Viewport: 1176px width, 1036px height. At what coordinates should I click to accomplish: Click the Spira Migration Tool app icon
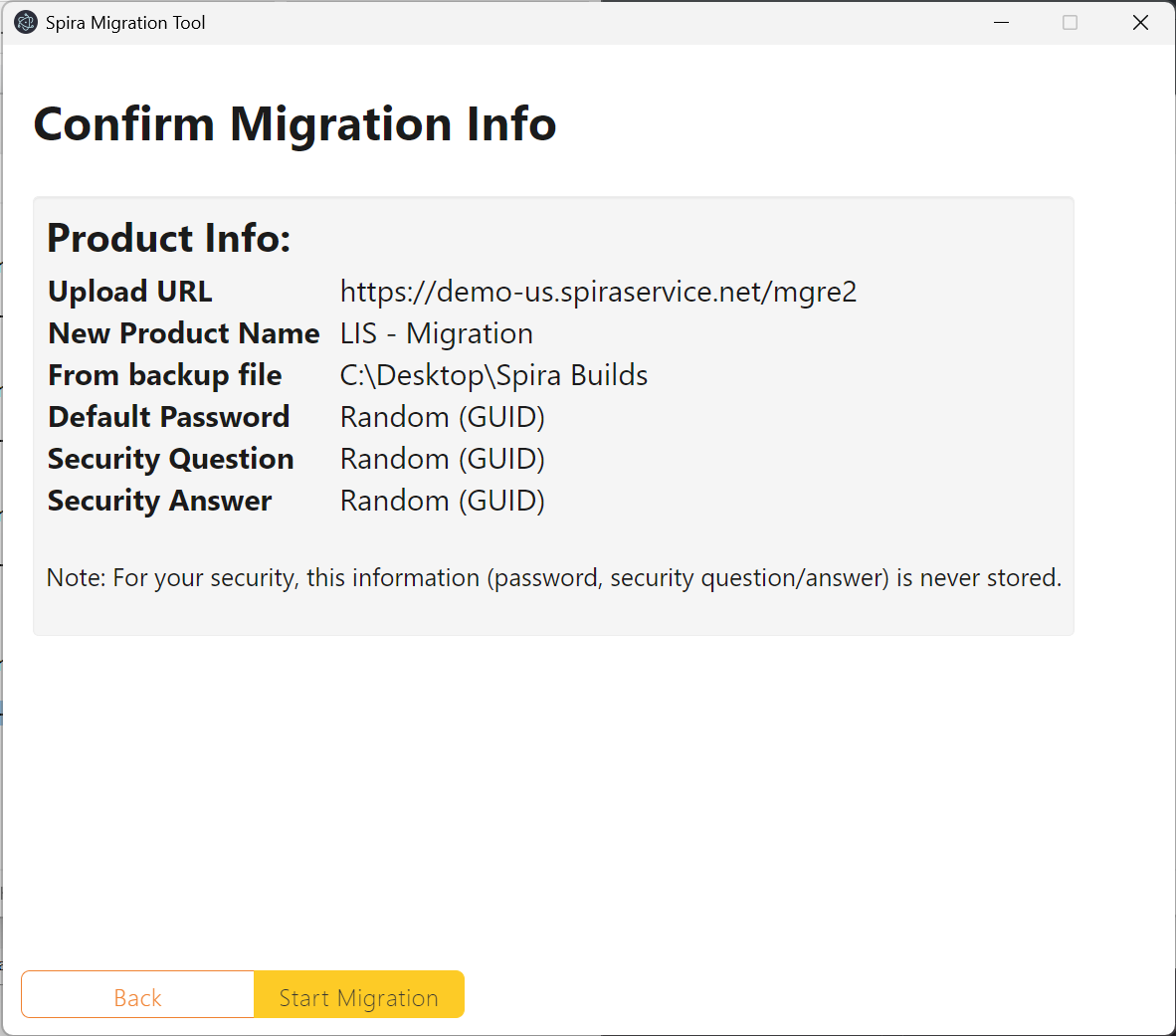(26, 23)
